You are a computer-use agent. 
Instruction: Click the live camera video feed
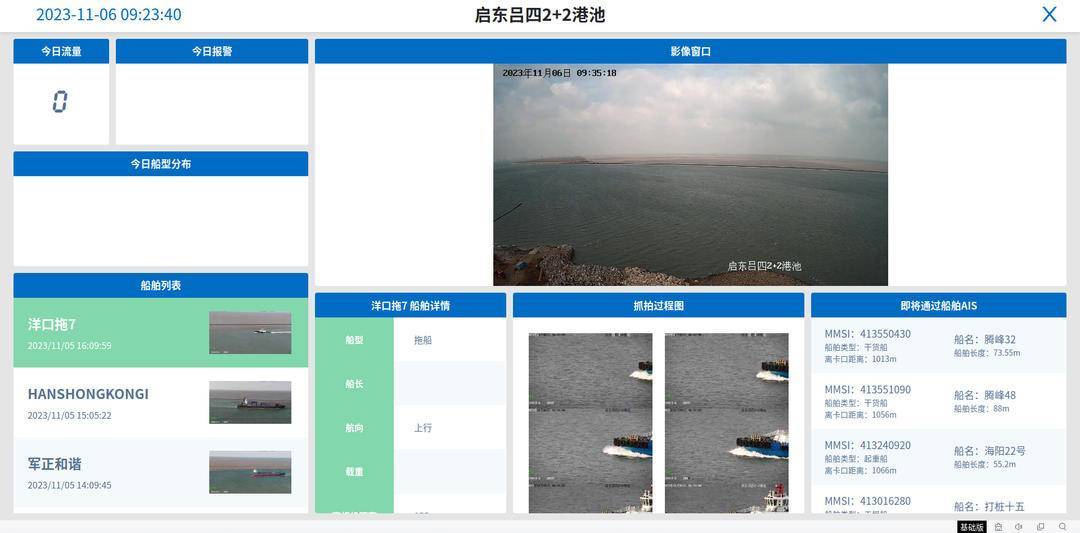tap(690, 175)
